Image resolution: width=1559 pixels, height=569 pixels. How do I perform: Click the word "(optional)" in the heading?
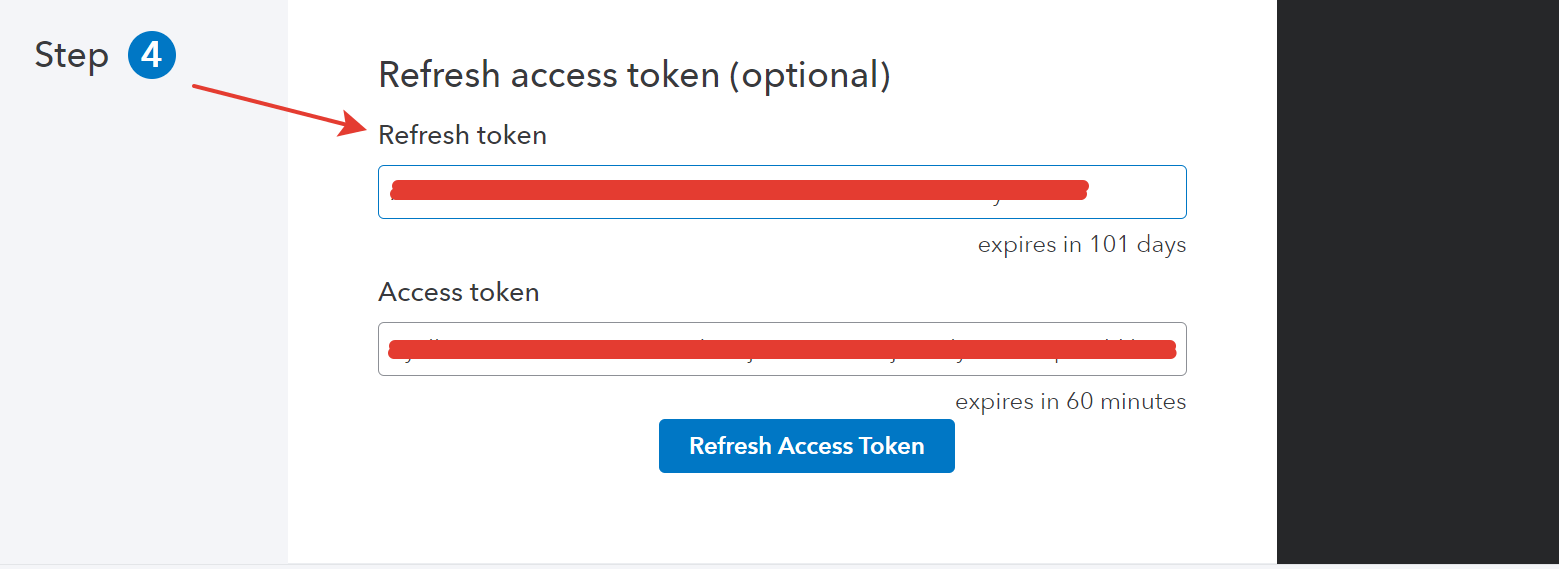809,75
